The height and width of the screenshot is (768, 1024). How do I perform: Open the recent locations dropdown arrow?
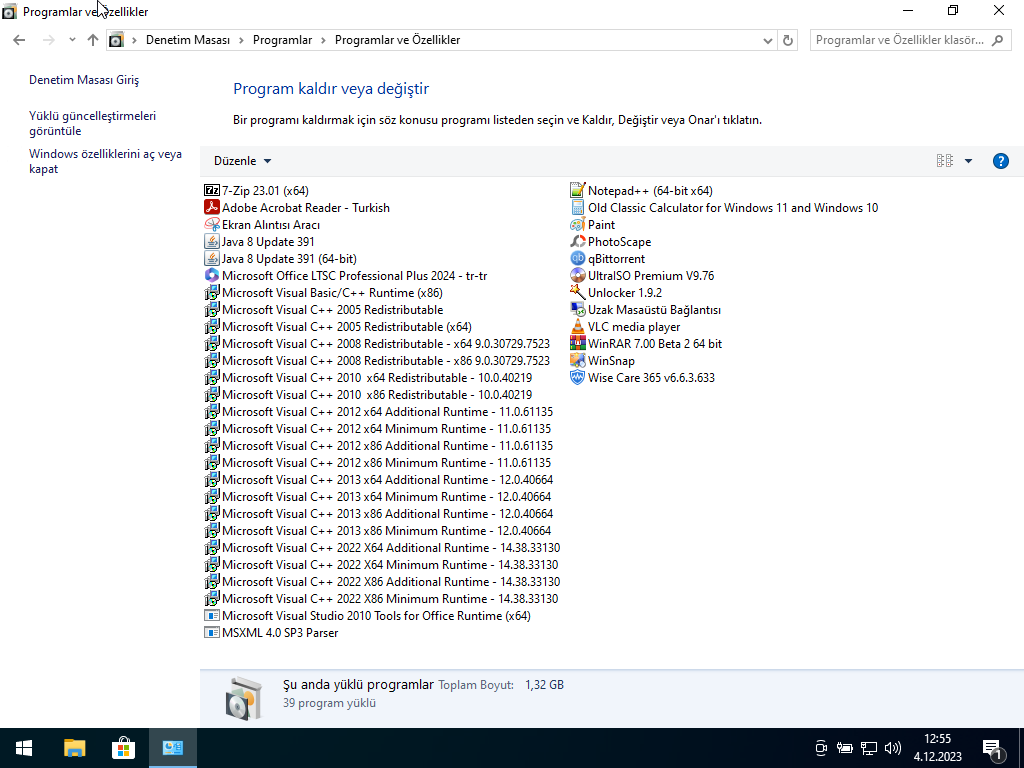72,40
